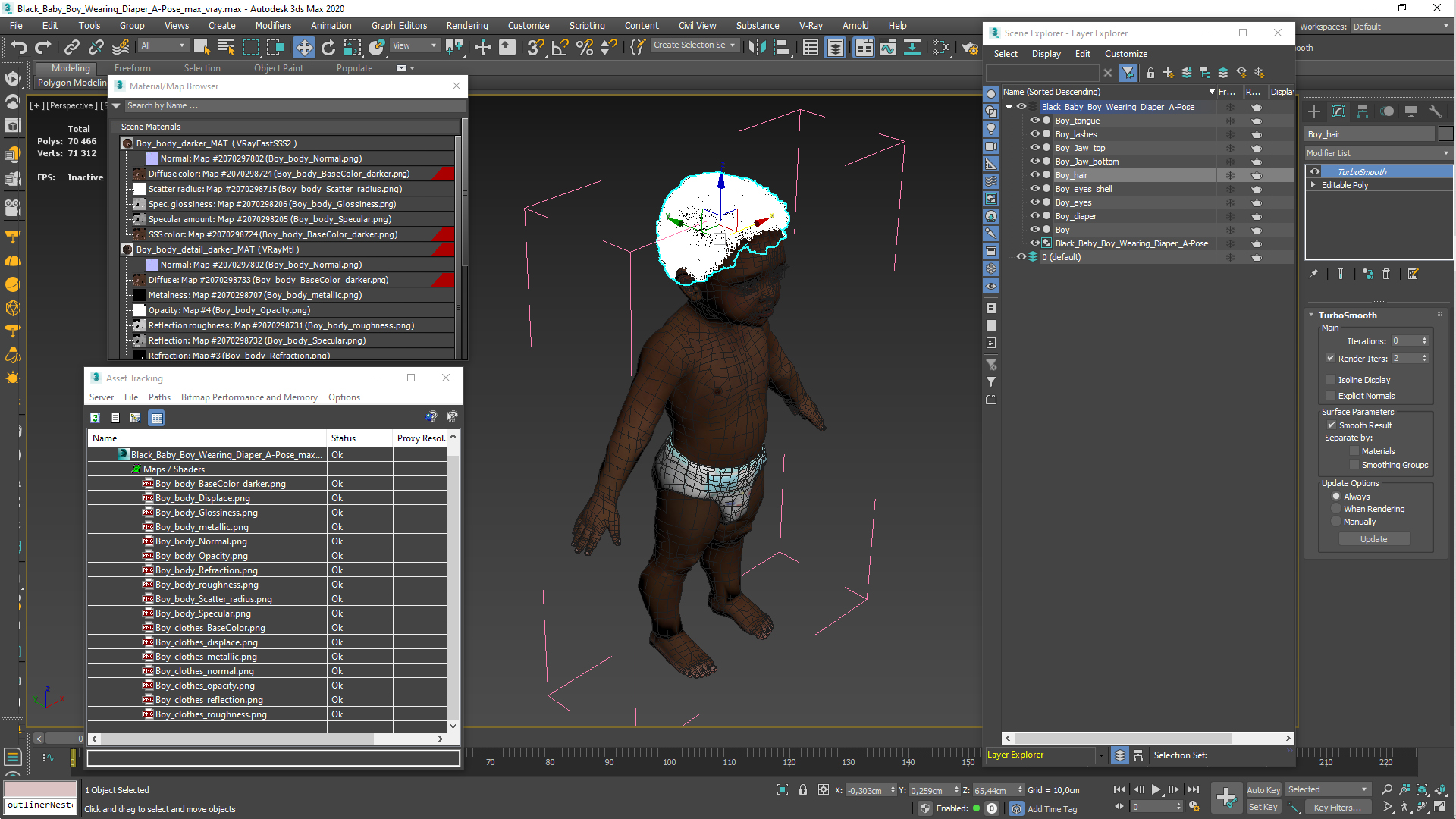Click the Set Key button
This screenshot has width=1456, height=819.
click(1263, 807)
